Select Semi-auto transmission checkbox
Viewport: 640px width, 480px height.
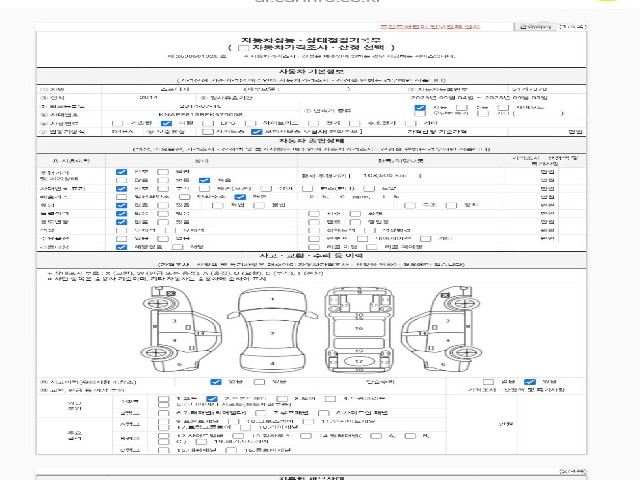click(x=503, y=108)
